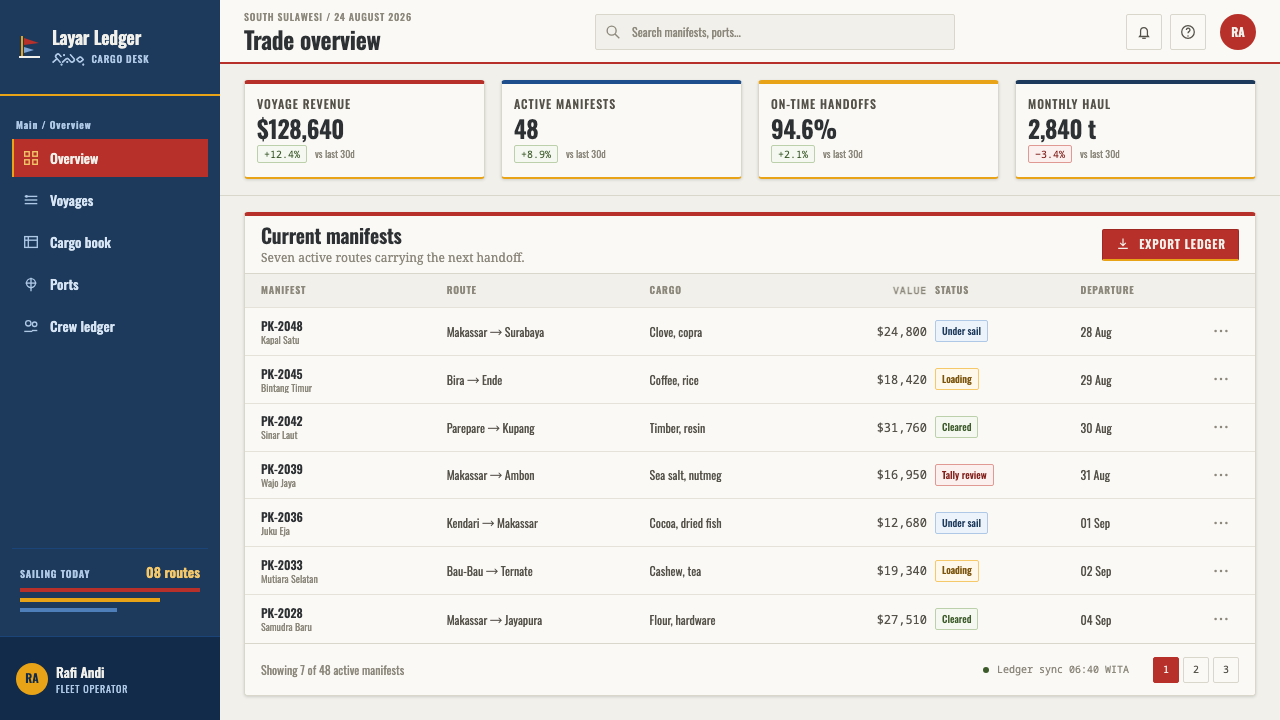
Task: Open the help question mark icon
Action: click(x=1188, y=32)
